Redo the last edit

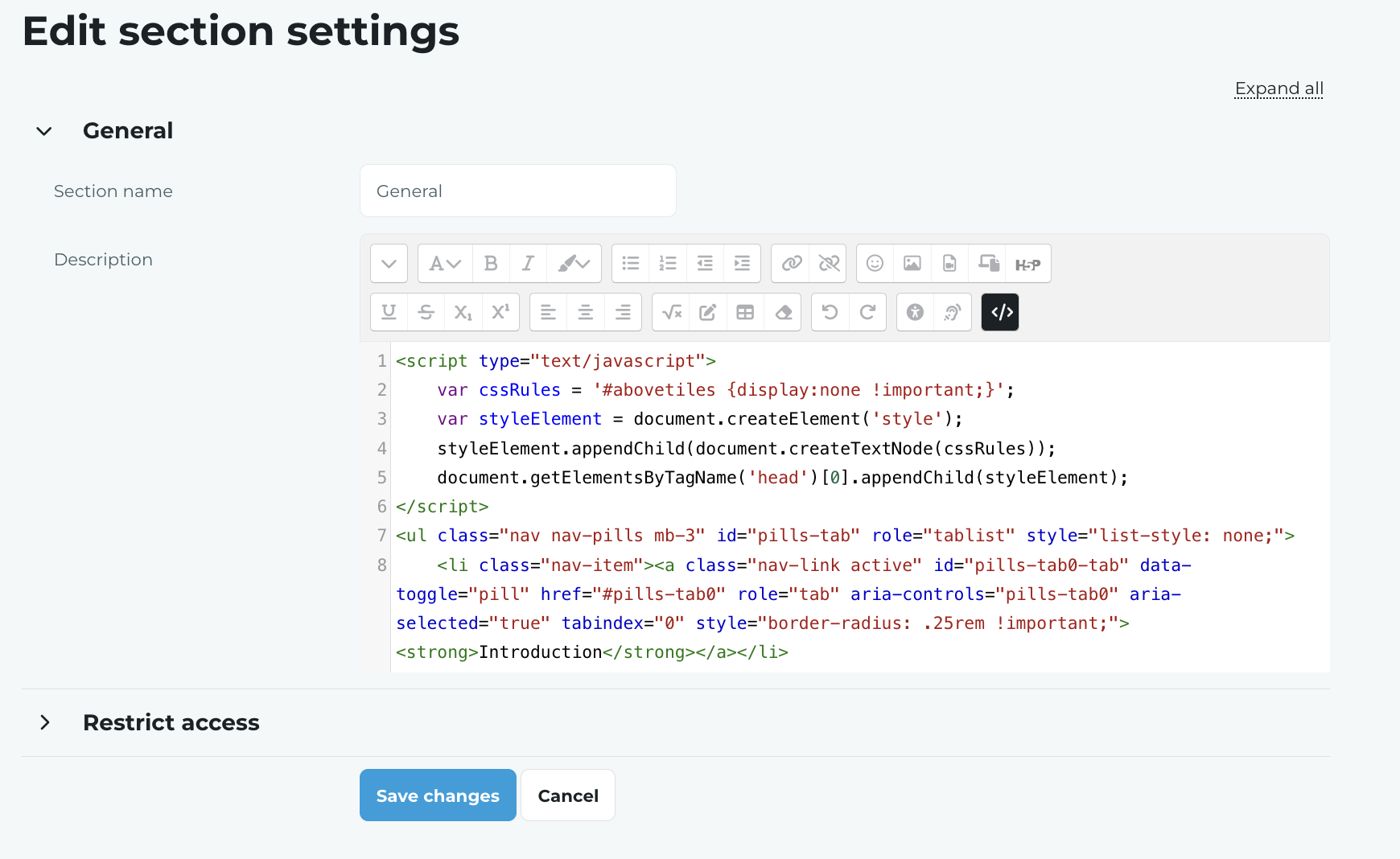point(867,312)
